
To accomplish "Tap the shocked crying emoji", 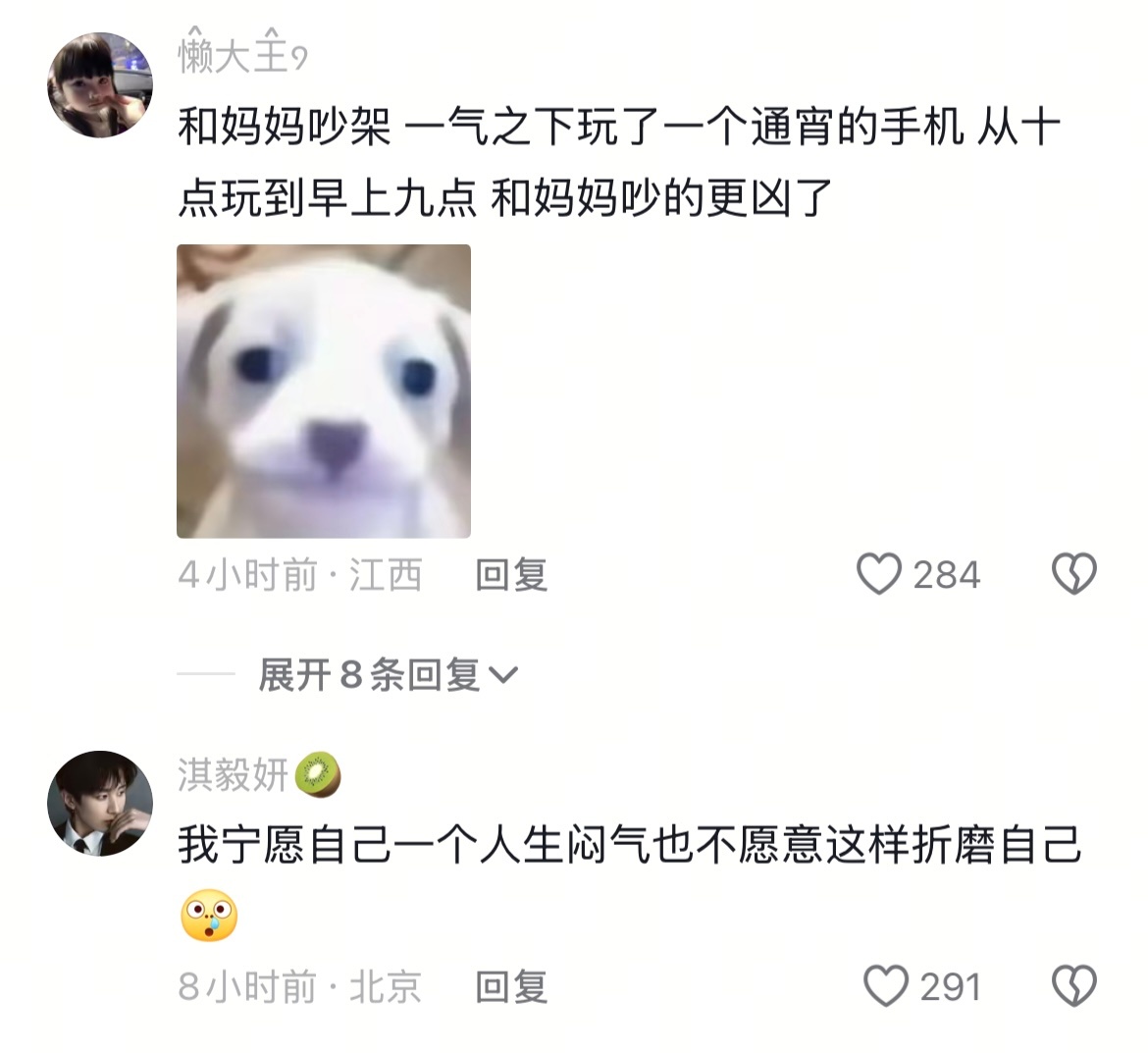I will [209, 916].
